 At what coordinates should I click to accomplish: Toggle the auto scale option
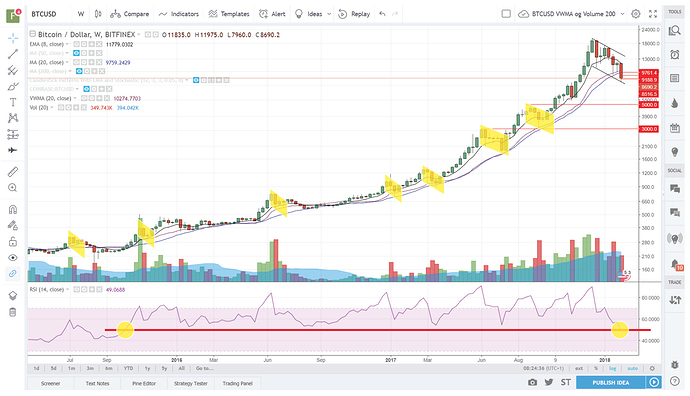coord(632,368)
